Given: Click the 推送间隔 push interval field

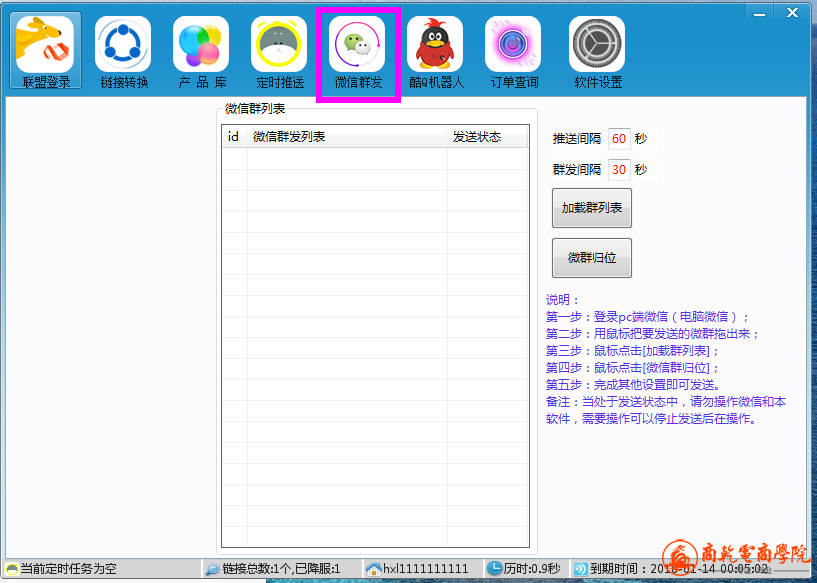Looking at the screenshot, I should pyautogui.click(x=619, y=139).
